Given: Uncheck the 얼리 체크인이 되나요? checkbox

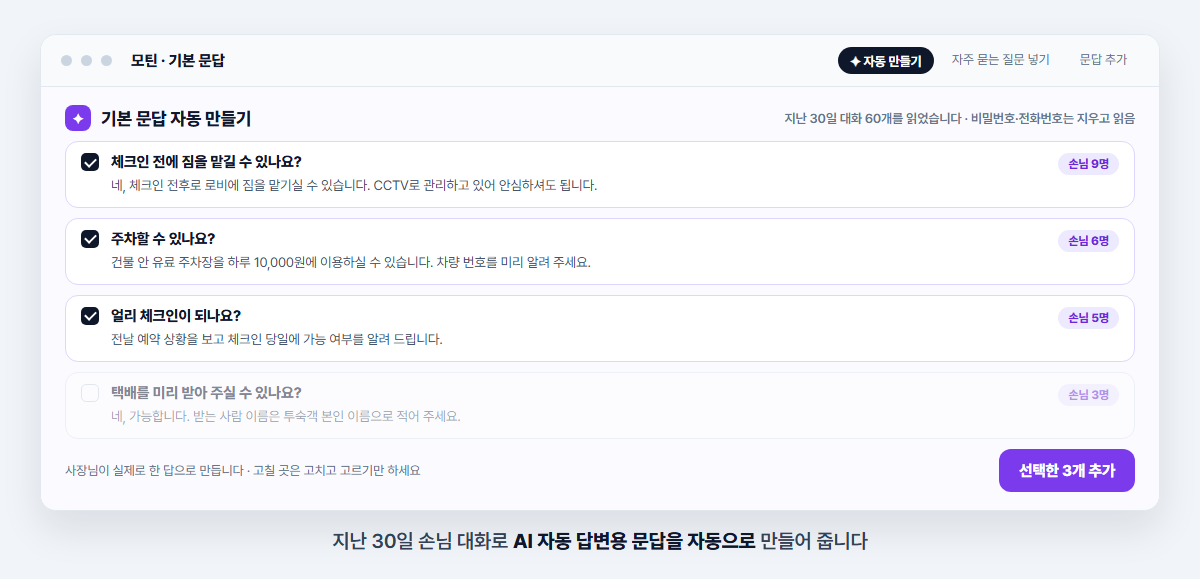Looking at the screenshot, I should coord(90,316).
